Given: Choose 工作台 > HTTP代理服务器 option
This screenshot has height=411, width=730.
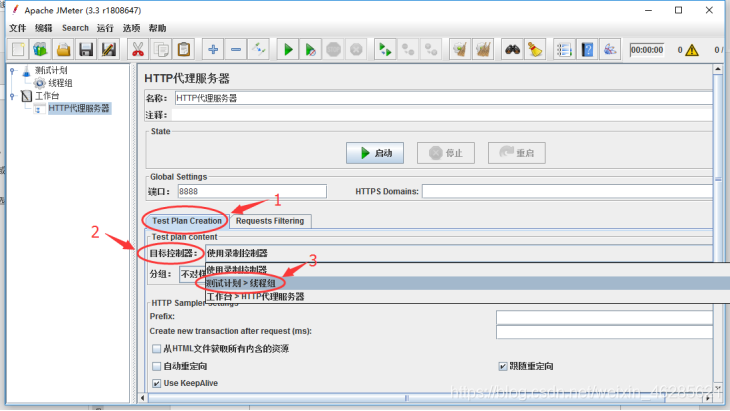Looking at the screenshot, I should [467, 296].
